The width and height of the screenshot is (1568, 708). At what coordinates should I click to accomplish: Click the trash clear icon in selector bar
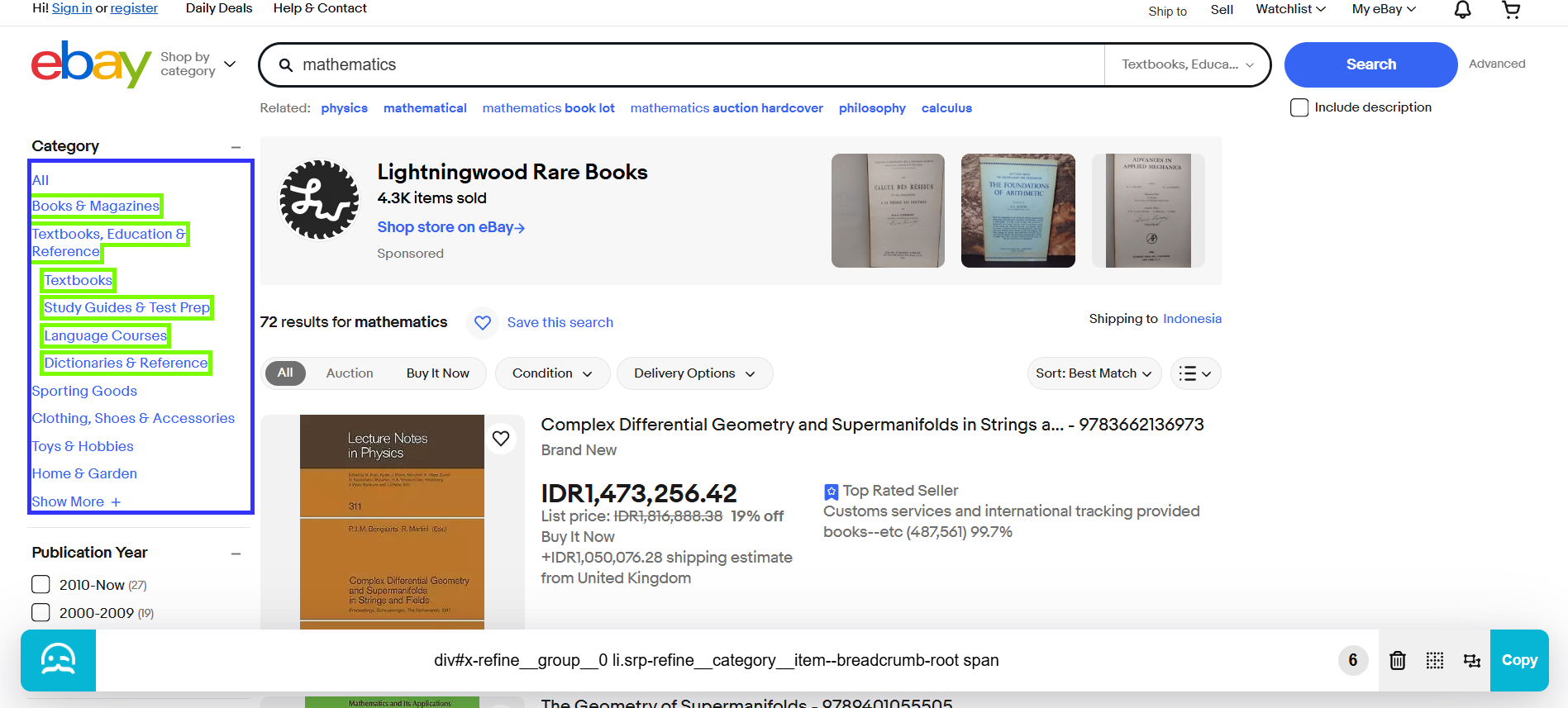click(x=1397, y=660)
